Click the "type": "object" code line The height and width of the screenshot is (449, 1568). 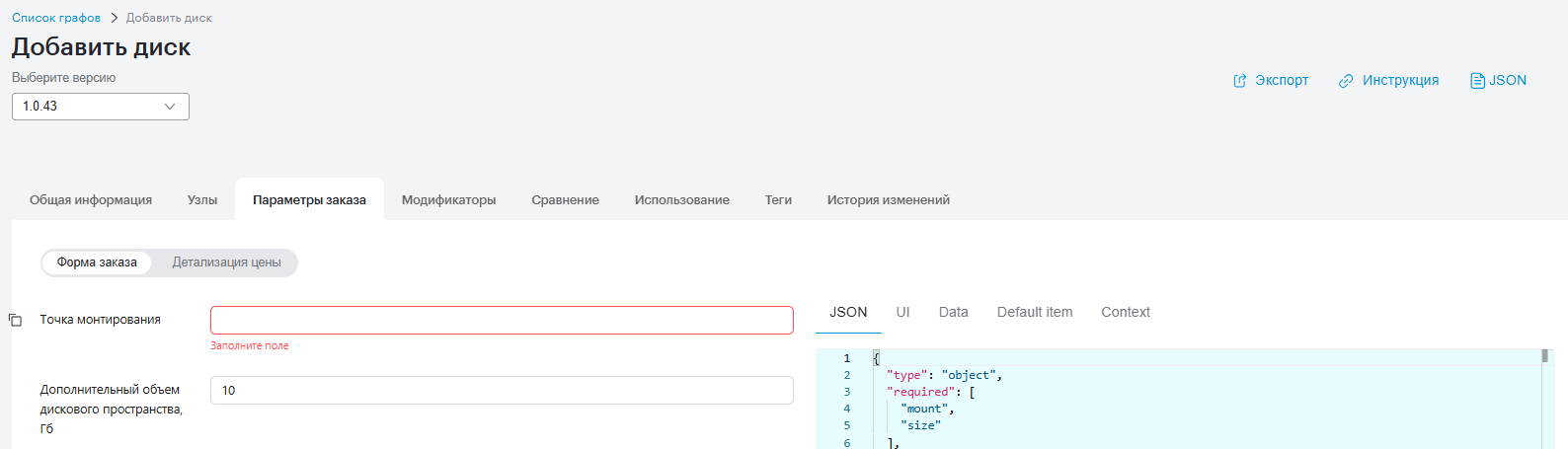pyautogui.click(x=945, y=375)
